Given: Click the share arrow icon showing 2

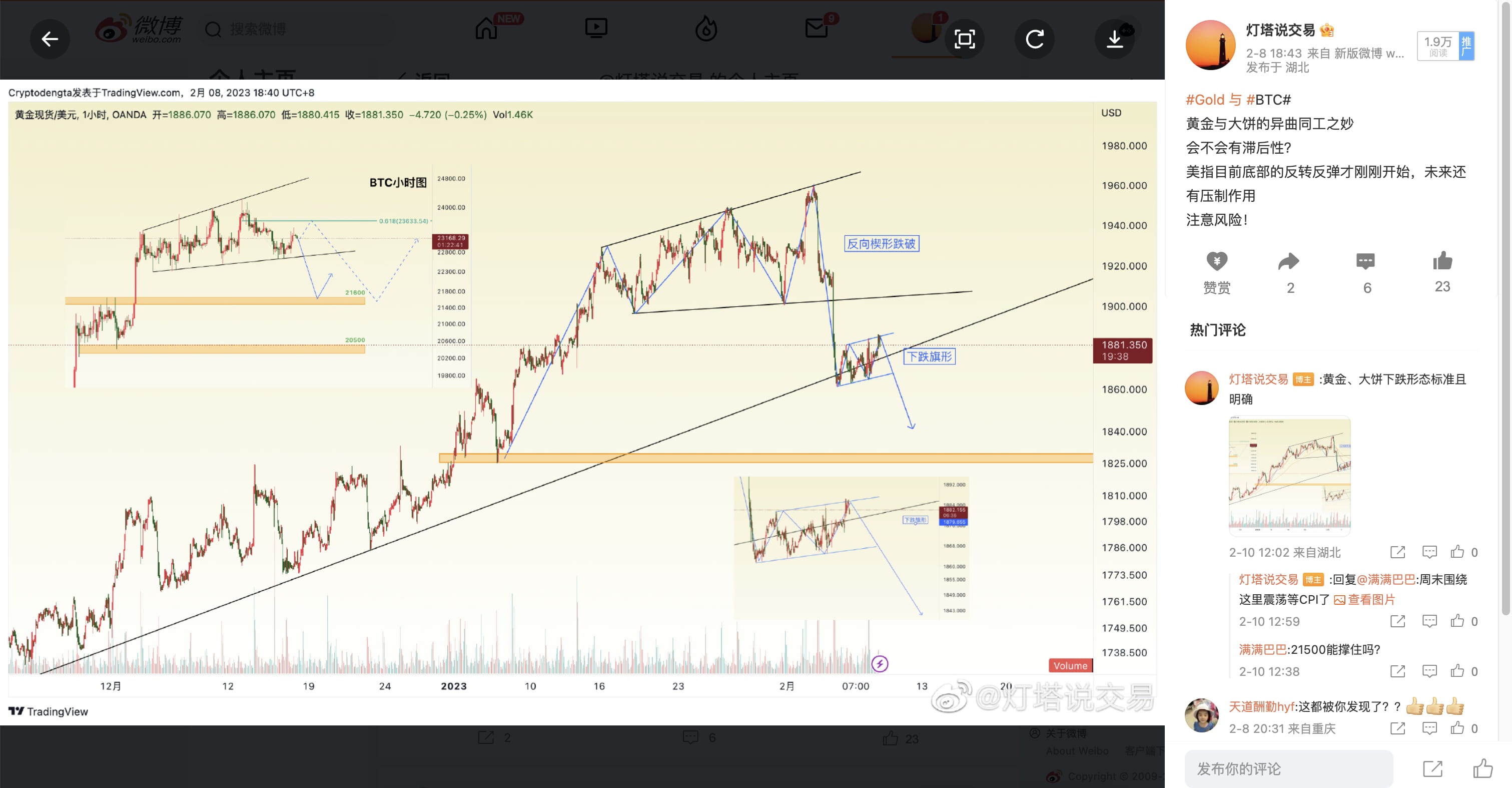Looking at the screenshot, I should click(1289, 262).
